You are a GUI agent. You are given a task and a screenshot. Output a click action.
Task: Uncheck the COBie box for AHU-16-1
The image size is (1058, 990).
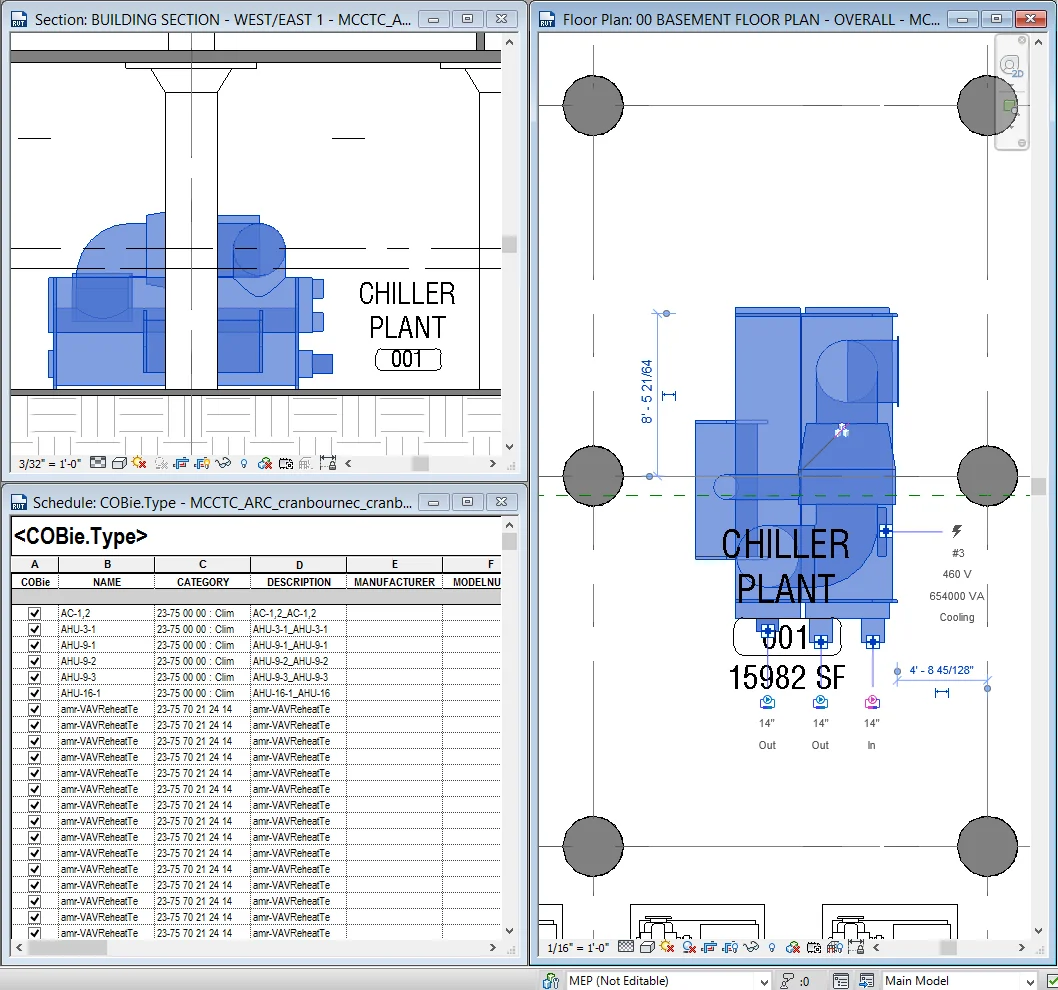pyautogui.click(x=34, y=693)
